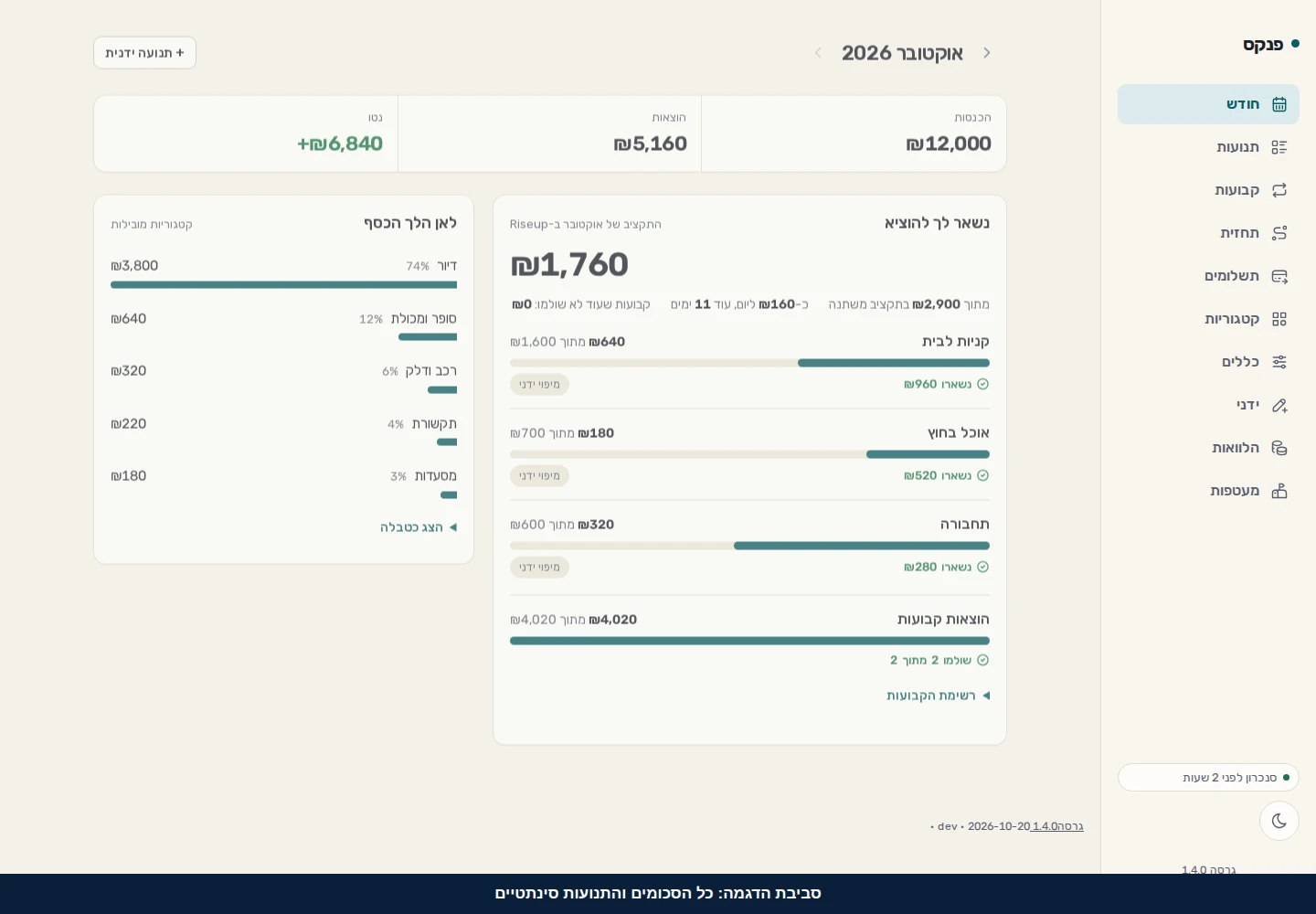Viewport: 1316px width, 914px height.
Task: Open the גרסה 1.4.0 version link
Action: coord(1057,826)
